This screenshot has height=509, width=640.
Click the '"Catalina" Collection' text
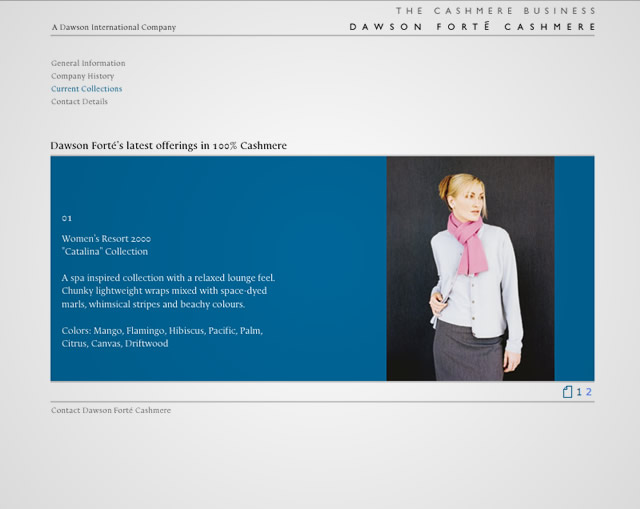point(105,251)
